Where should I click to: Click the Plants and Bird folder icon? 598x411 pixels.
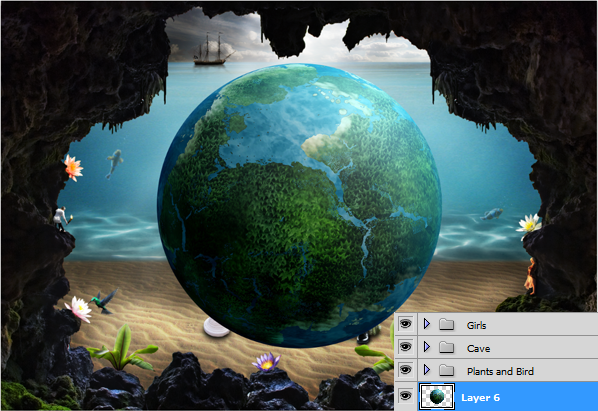pos(446,370)
